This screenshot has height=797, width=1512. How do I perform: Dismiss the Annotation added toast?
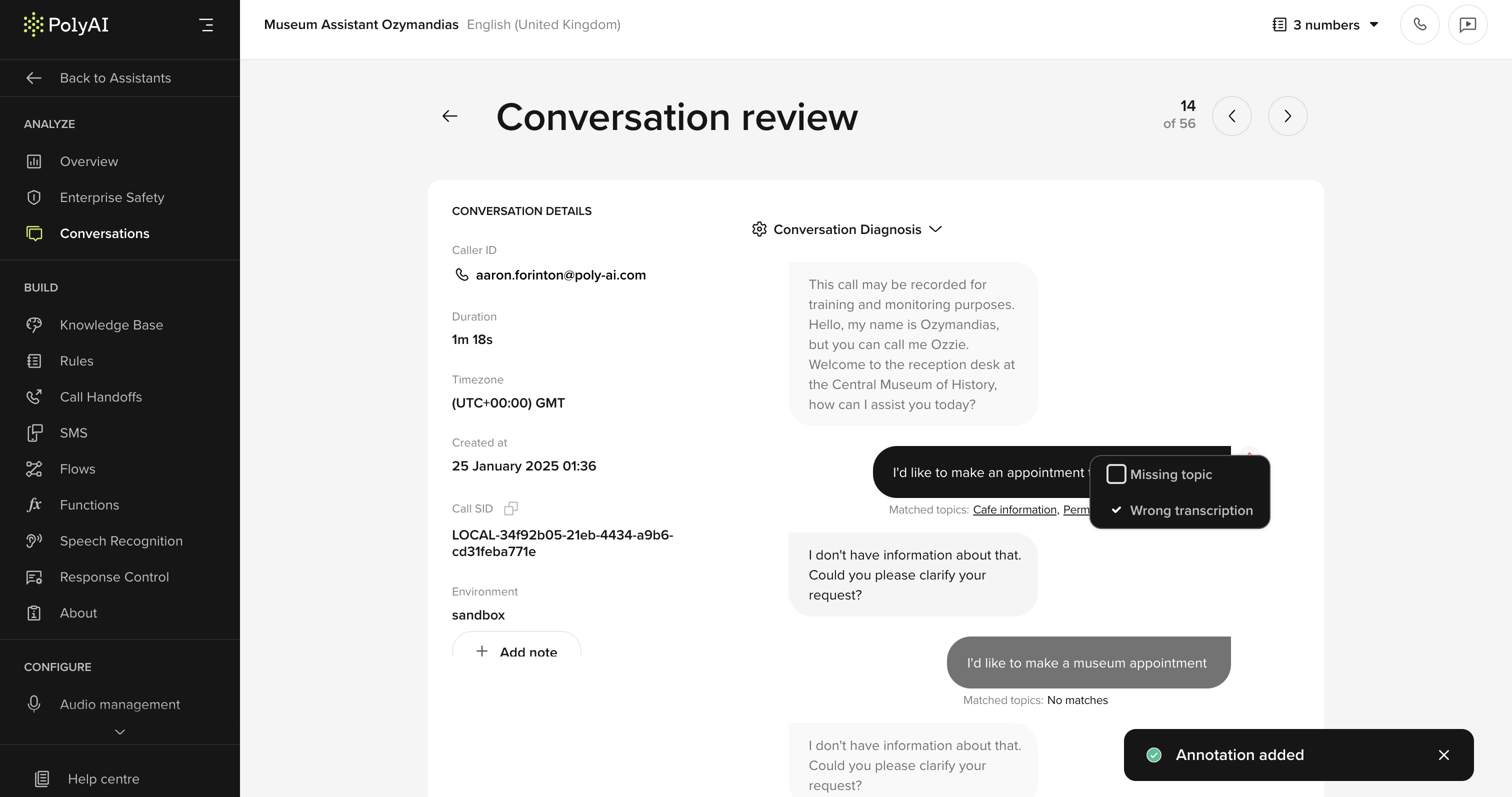[x=1444, y=755]
